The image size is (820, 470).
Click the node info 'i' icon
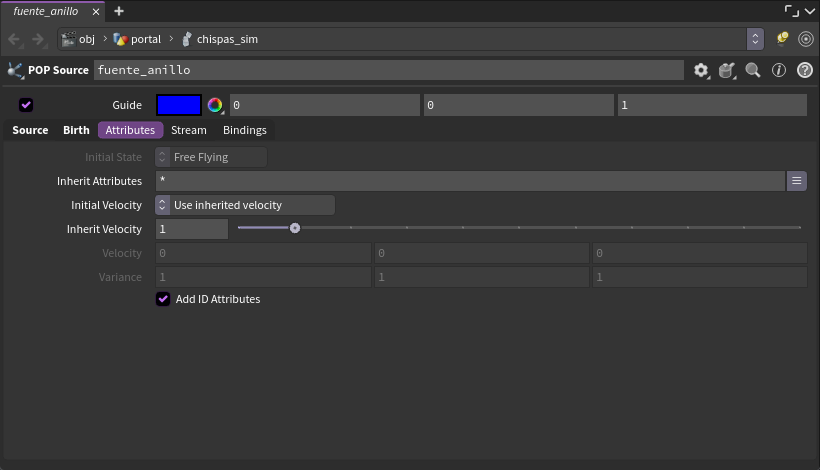(x=779, y=70)
